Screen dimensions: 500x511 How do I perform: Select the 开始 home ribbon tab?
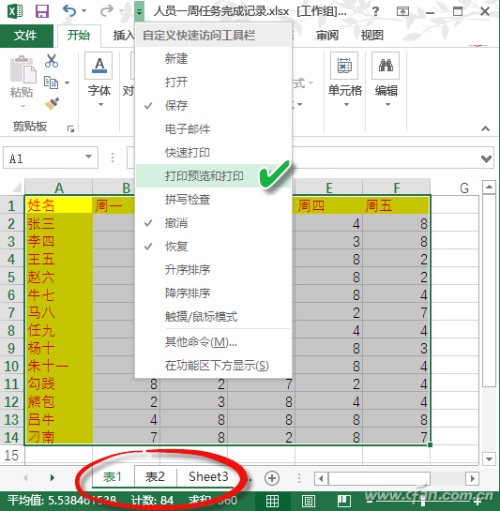pos(79,35)
